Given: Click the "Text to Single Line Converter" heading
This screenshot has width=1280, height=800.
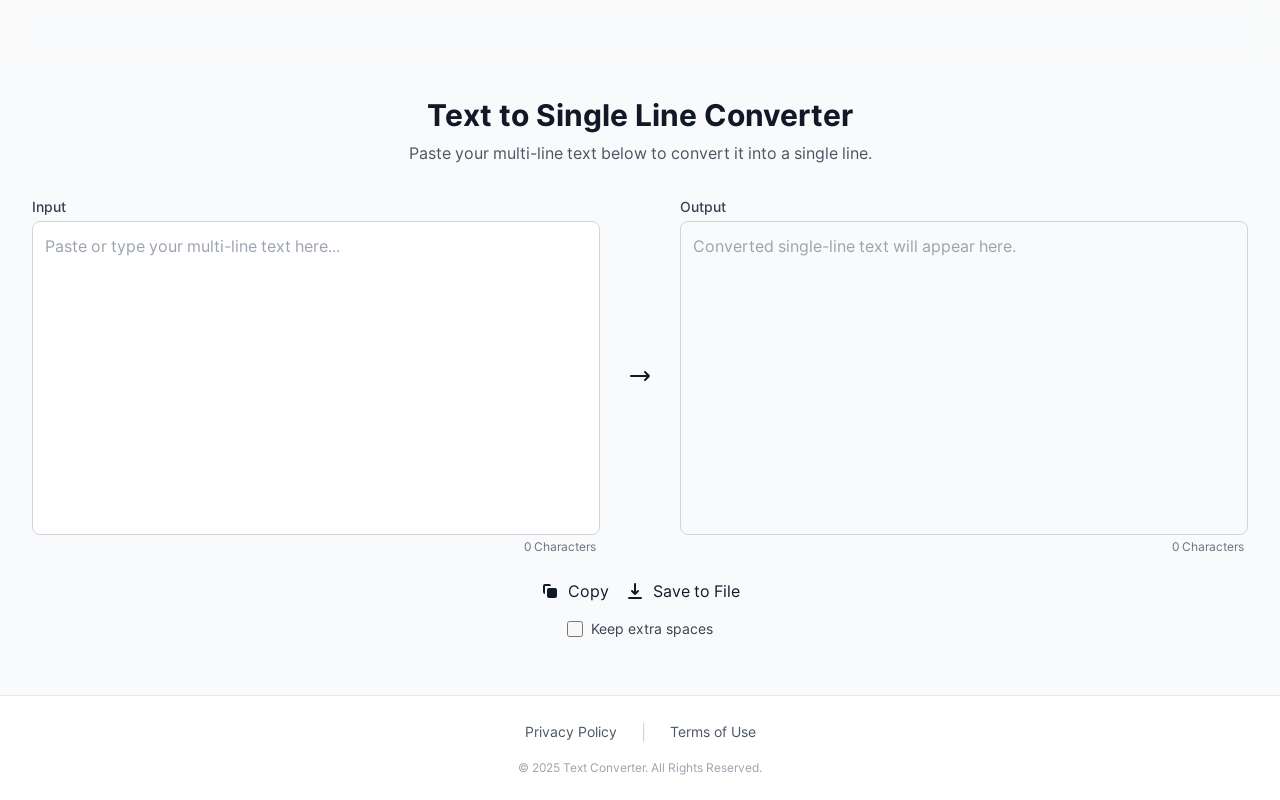Looking at the screenshot, I should pos(640,116).
